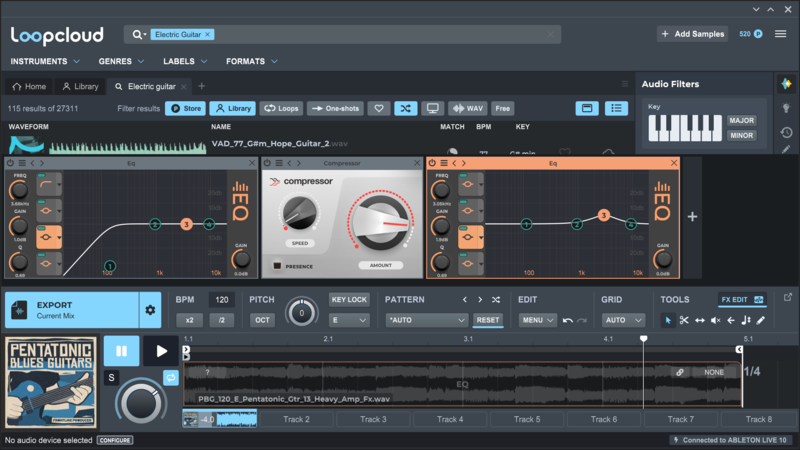The width and height of the screenshot is (800, 450).
Task: Select the Track 4 slot
Action: pos(449,419)
